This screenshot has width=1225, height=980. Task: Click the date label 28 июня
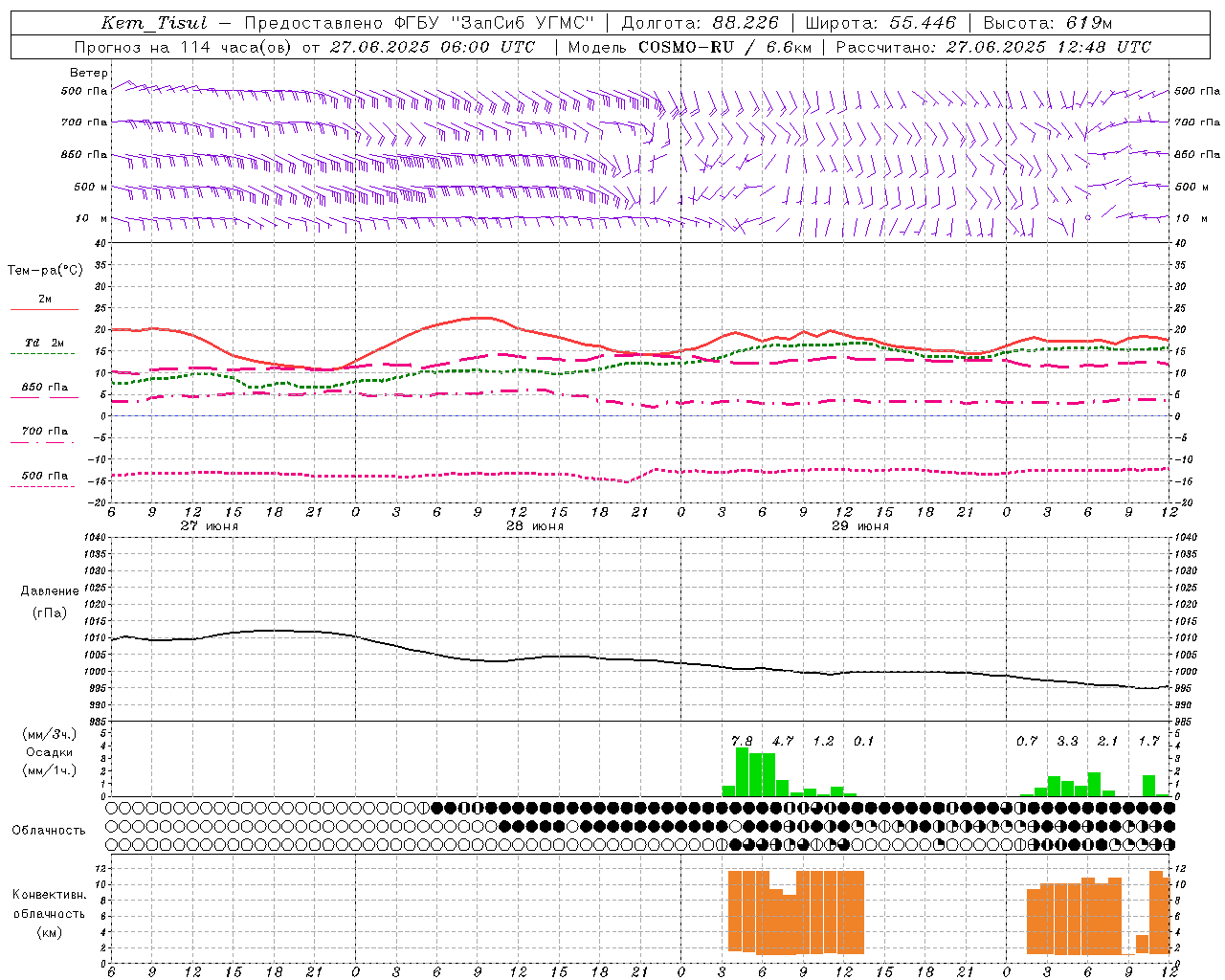(535, 525)
